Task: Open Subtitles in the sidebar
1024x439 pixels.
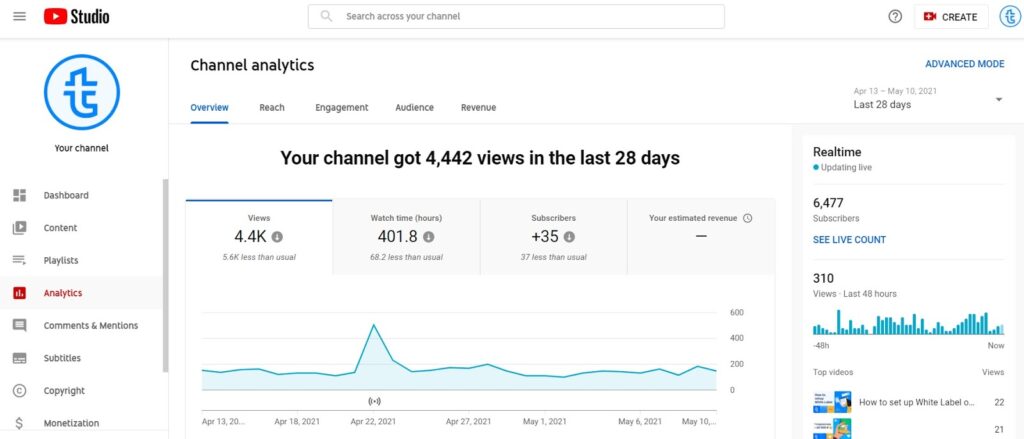Action: 62,358
